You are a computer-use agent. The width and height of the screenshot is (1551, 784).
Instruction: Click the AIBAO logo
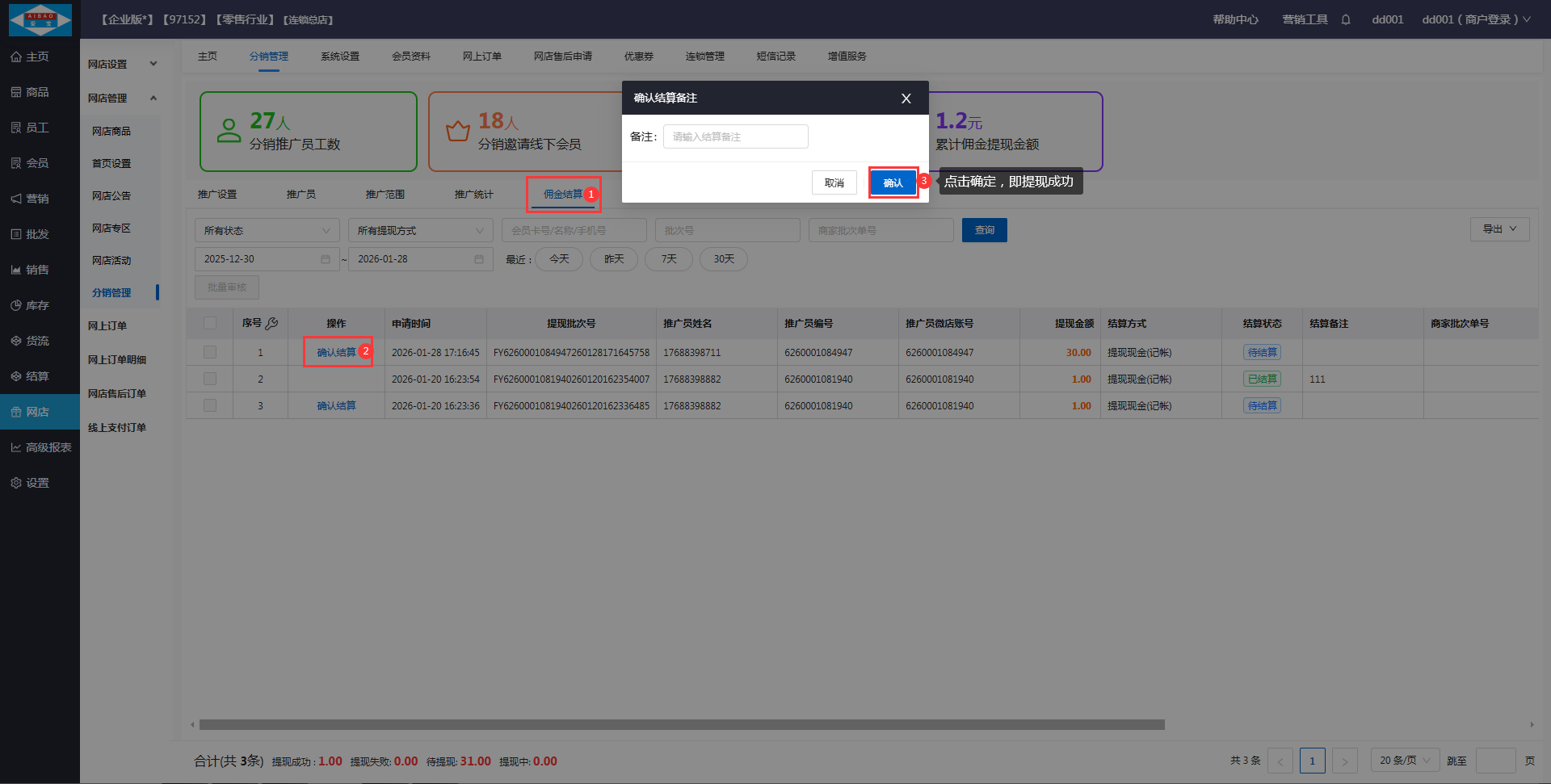tap(40, 19)
